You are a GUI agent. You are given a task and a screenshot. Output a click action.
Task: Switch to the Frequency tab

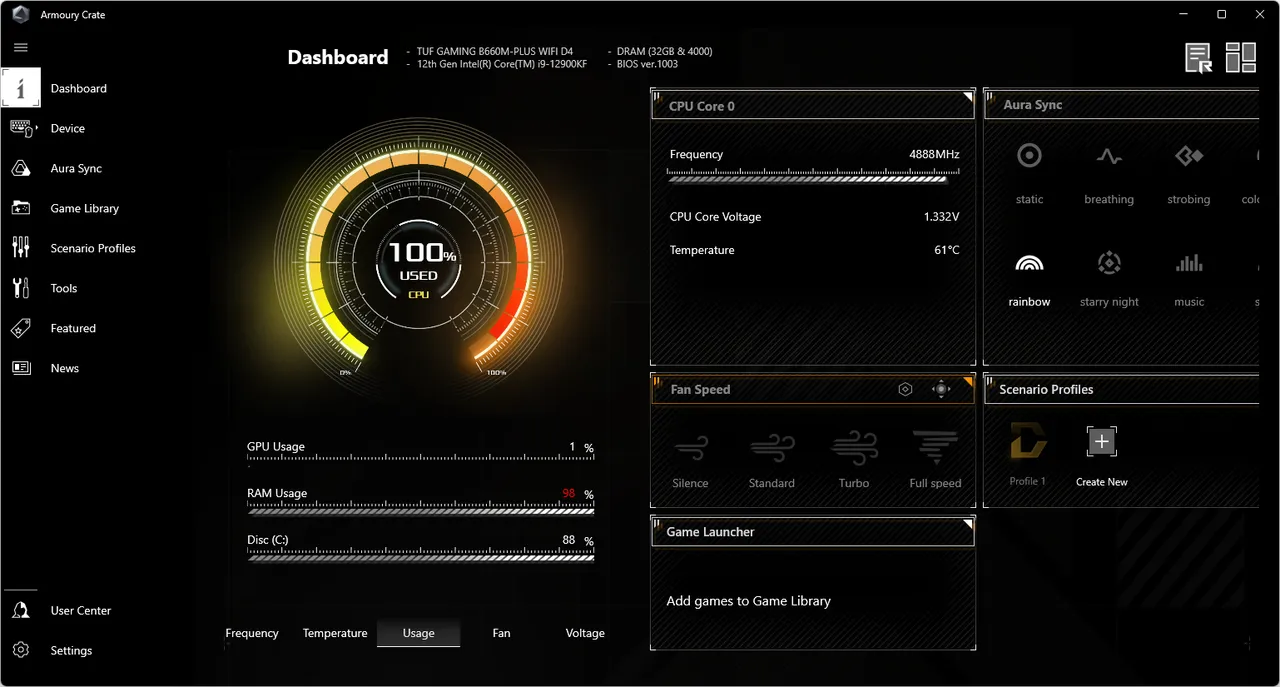252,633
